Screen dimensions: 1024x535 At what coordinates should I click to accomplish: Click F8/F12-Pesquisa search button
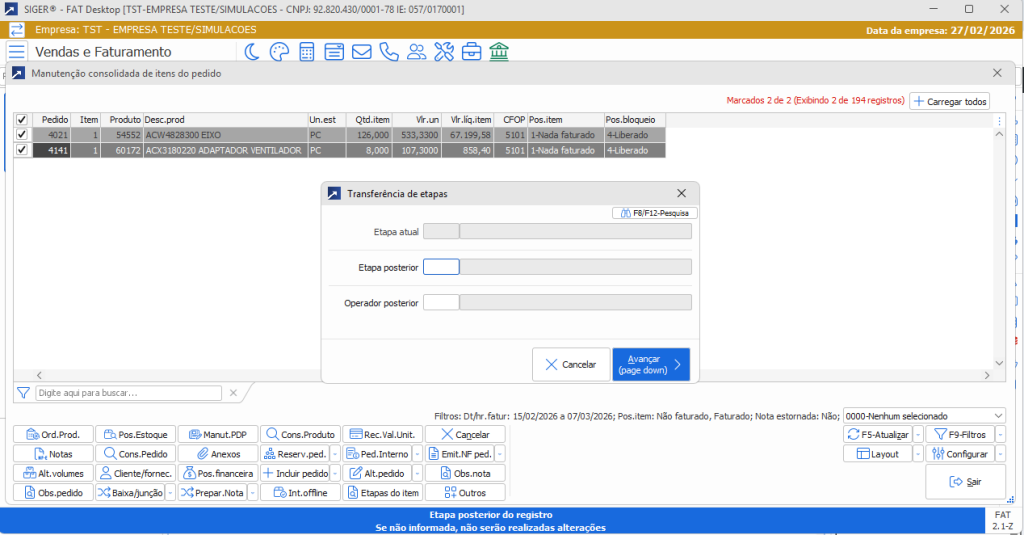pos(655,213)
